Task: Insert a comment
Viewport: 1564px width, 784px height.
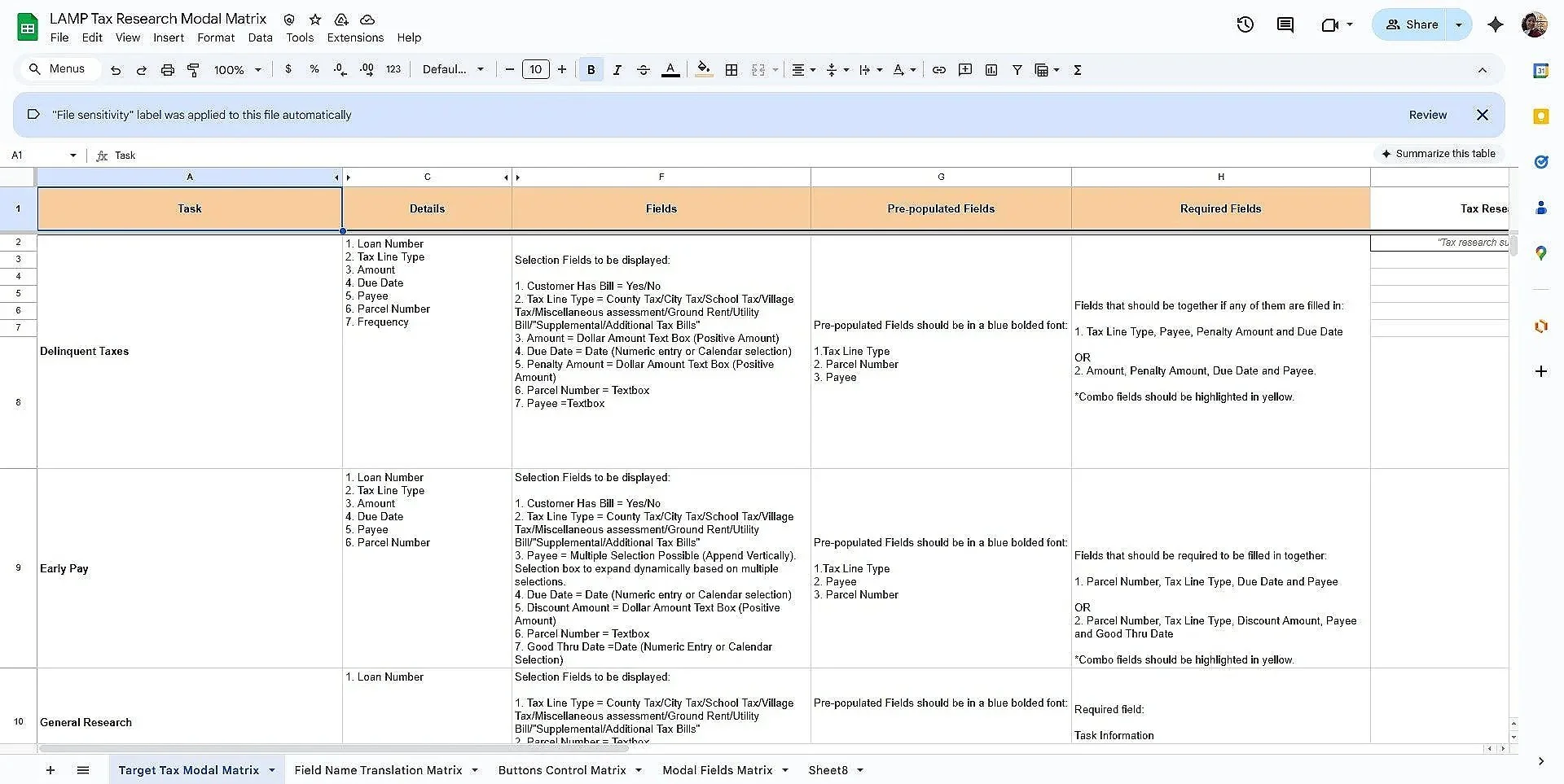Action: click(x=965, y=70)
